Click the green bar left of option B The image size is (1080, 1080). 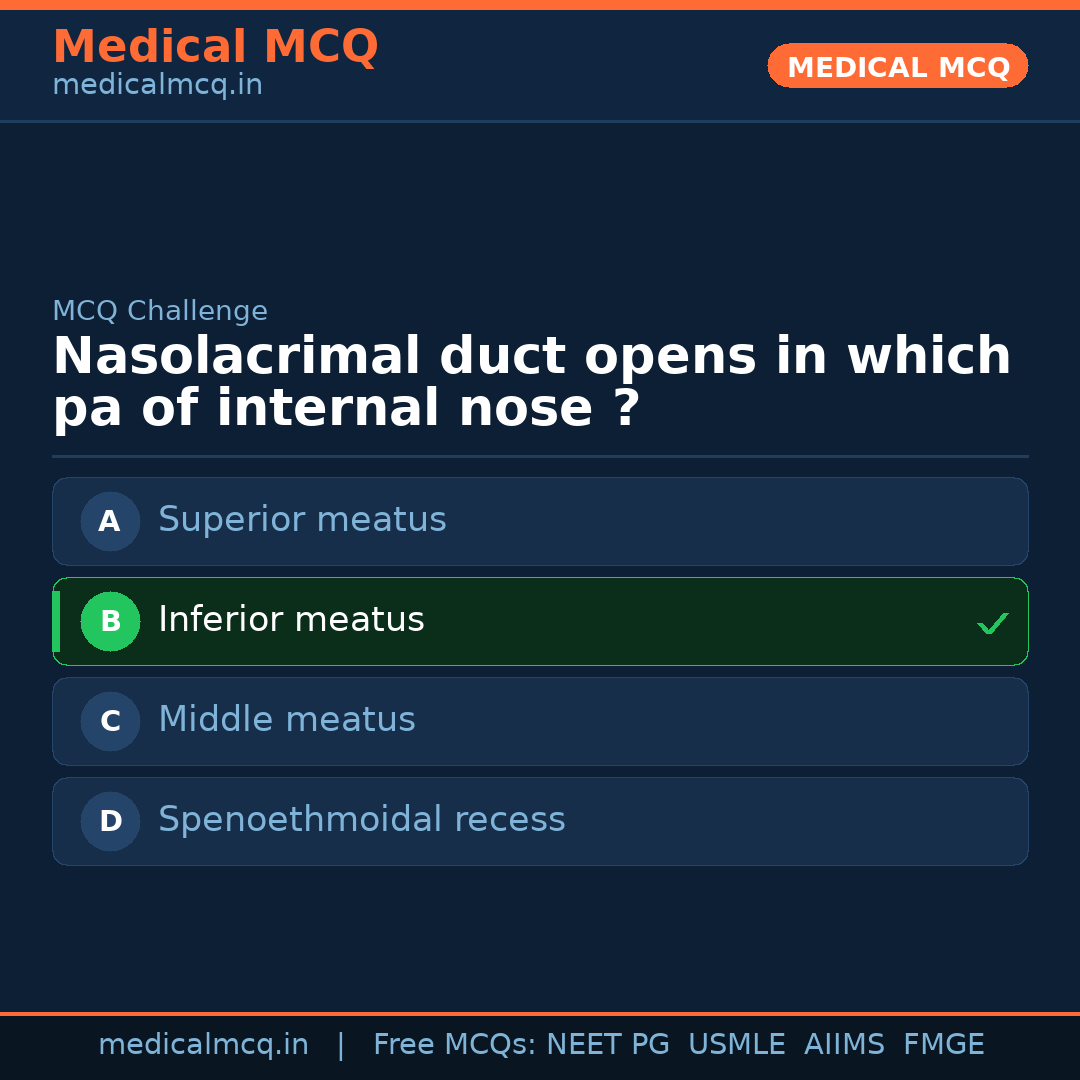[x=56, y=621]
